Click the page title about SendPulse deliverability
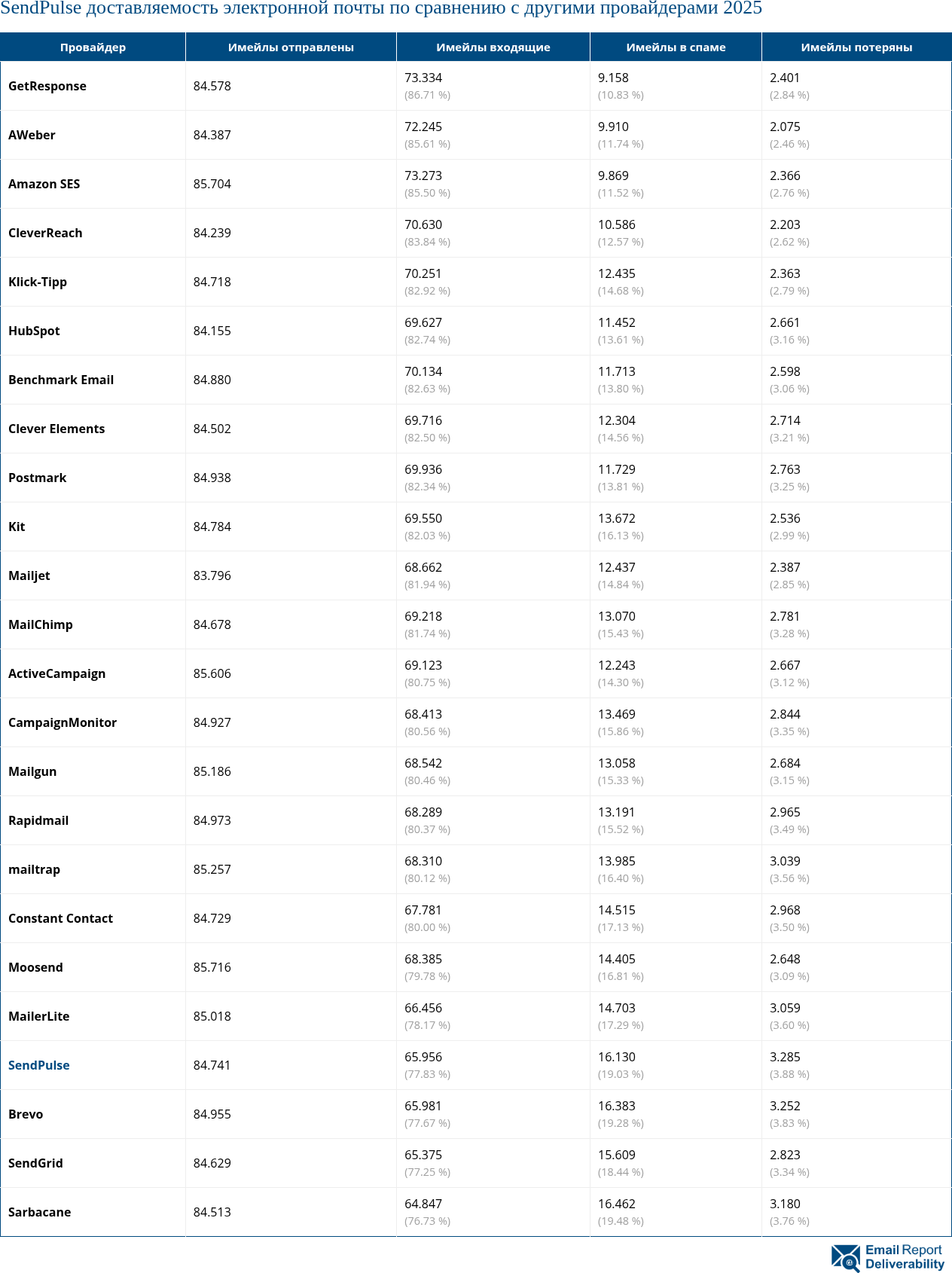The width and height of the screenshot is (952, 1273). [381, 9]
